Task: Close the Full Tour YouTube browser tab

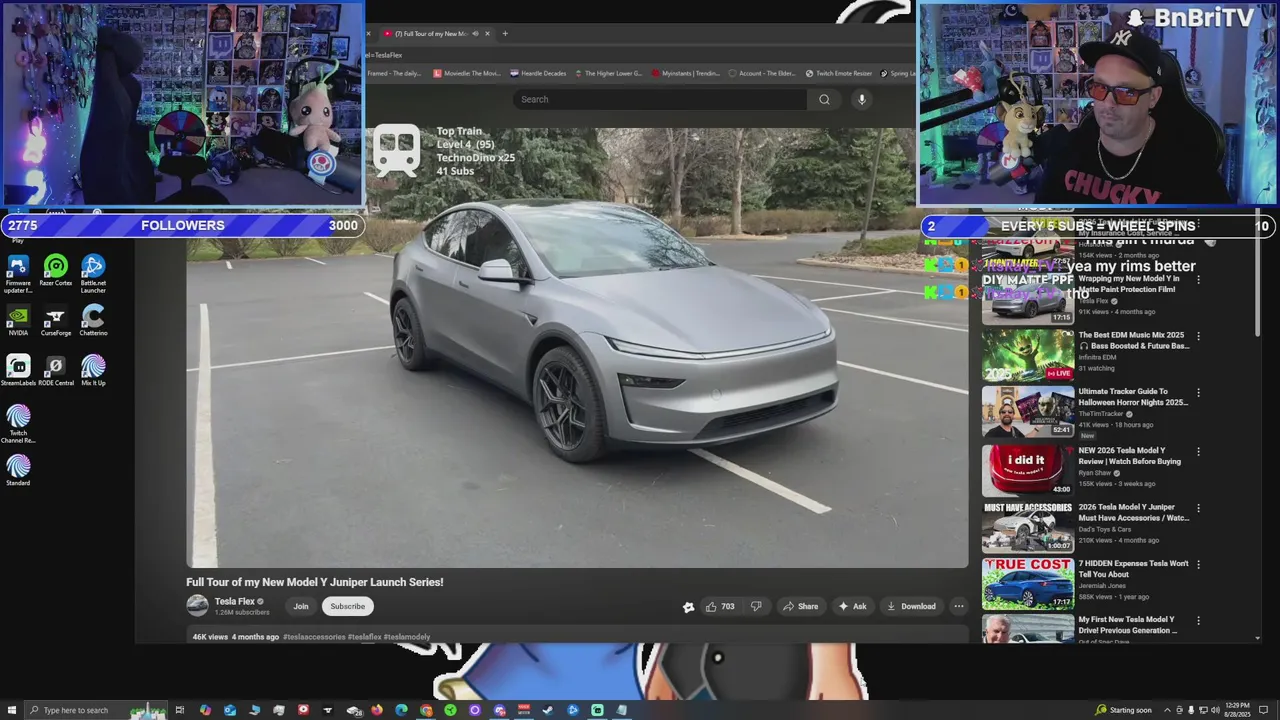Action: tap(487, 34)
